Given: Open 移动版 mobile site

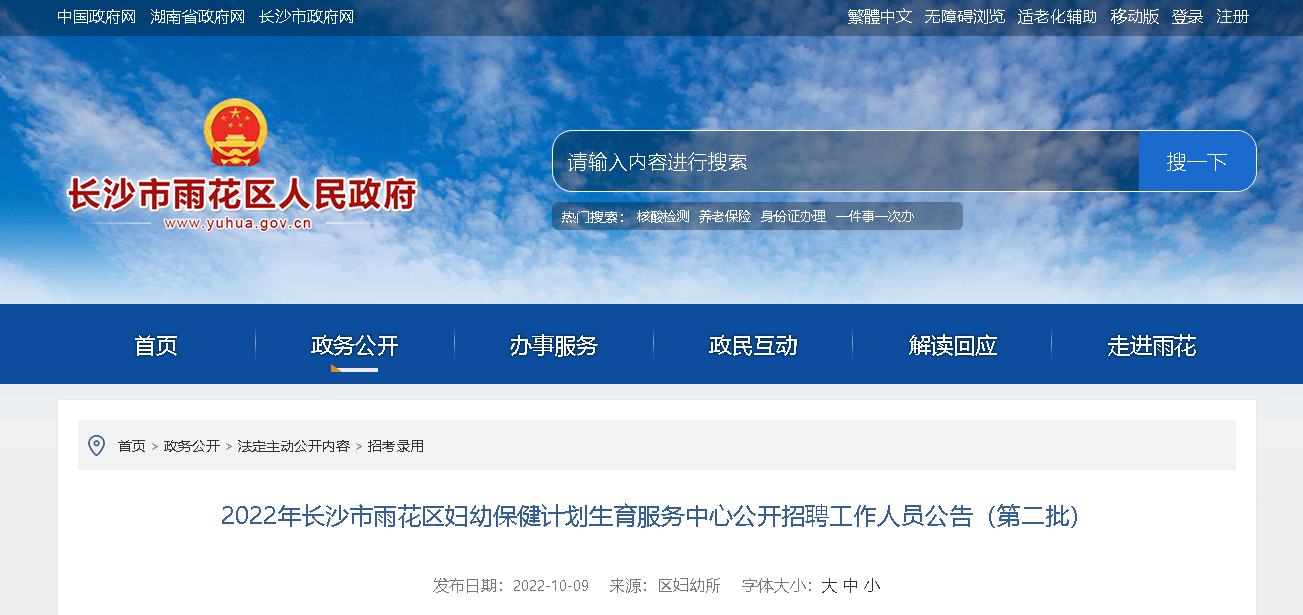Looking at the screenshot, I should (x=1134, y=17).
